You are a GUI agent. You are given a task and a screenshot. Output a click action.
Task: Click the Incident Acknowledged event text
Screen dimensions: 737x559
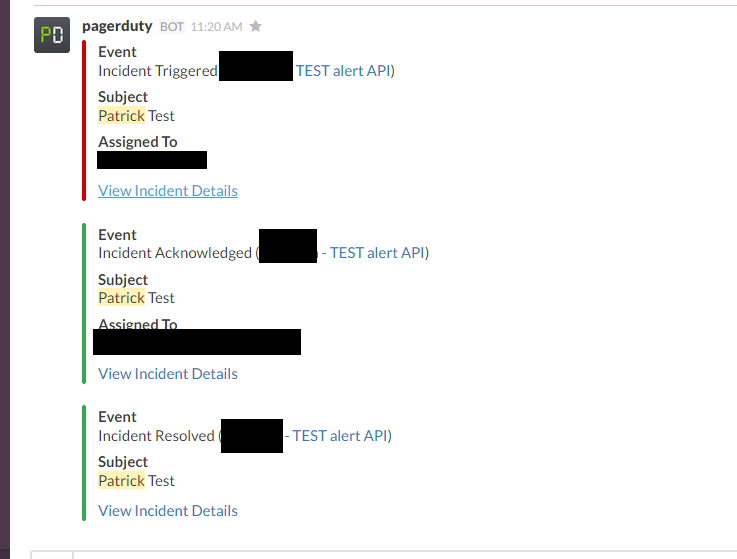(x=175, y=252)
